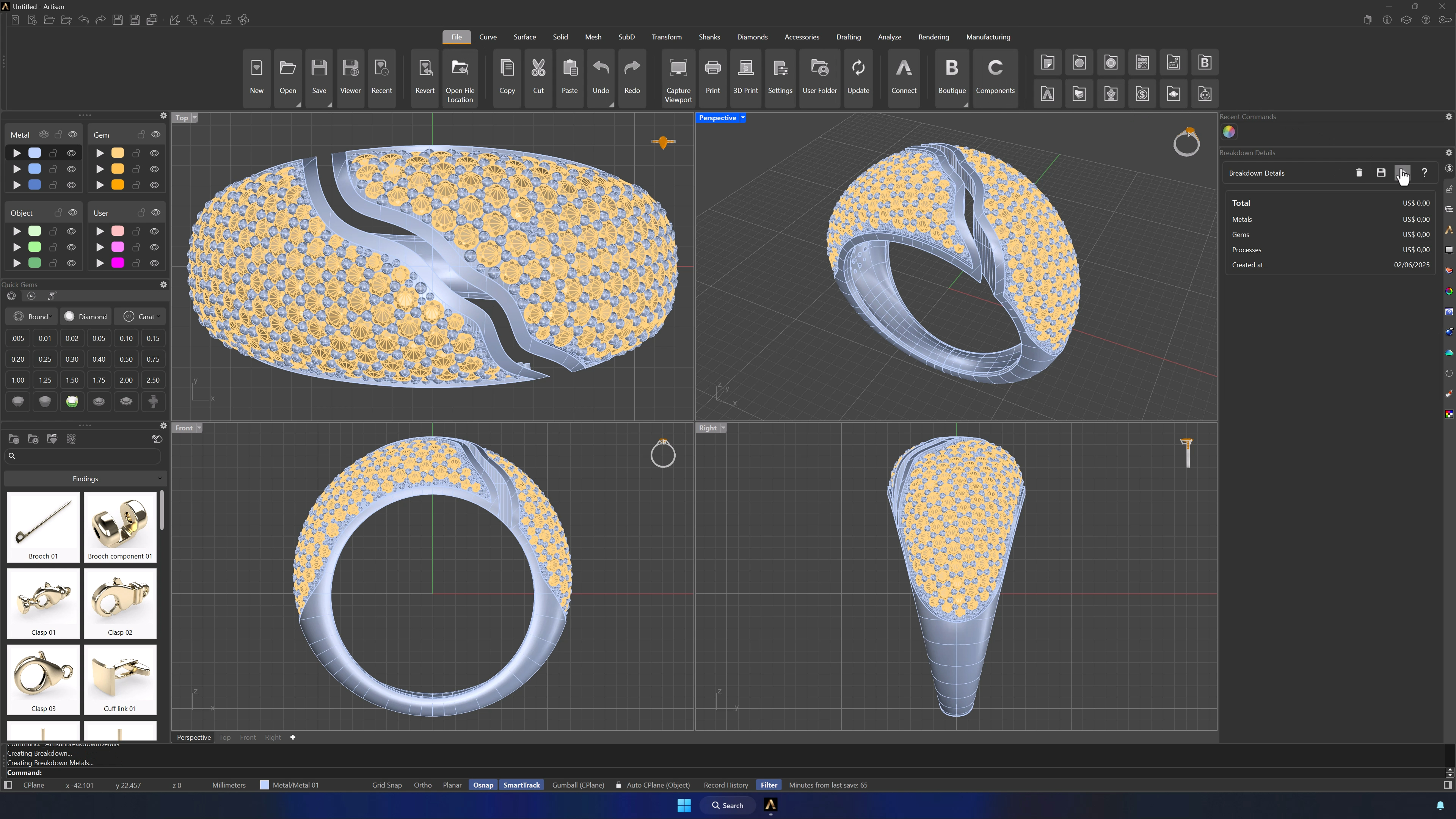Open the Components tool

coord(995,77)
